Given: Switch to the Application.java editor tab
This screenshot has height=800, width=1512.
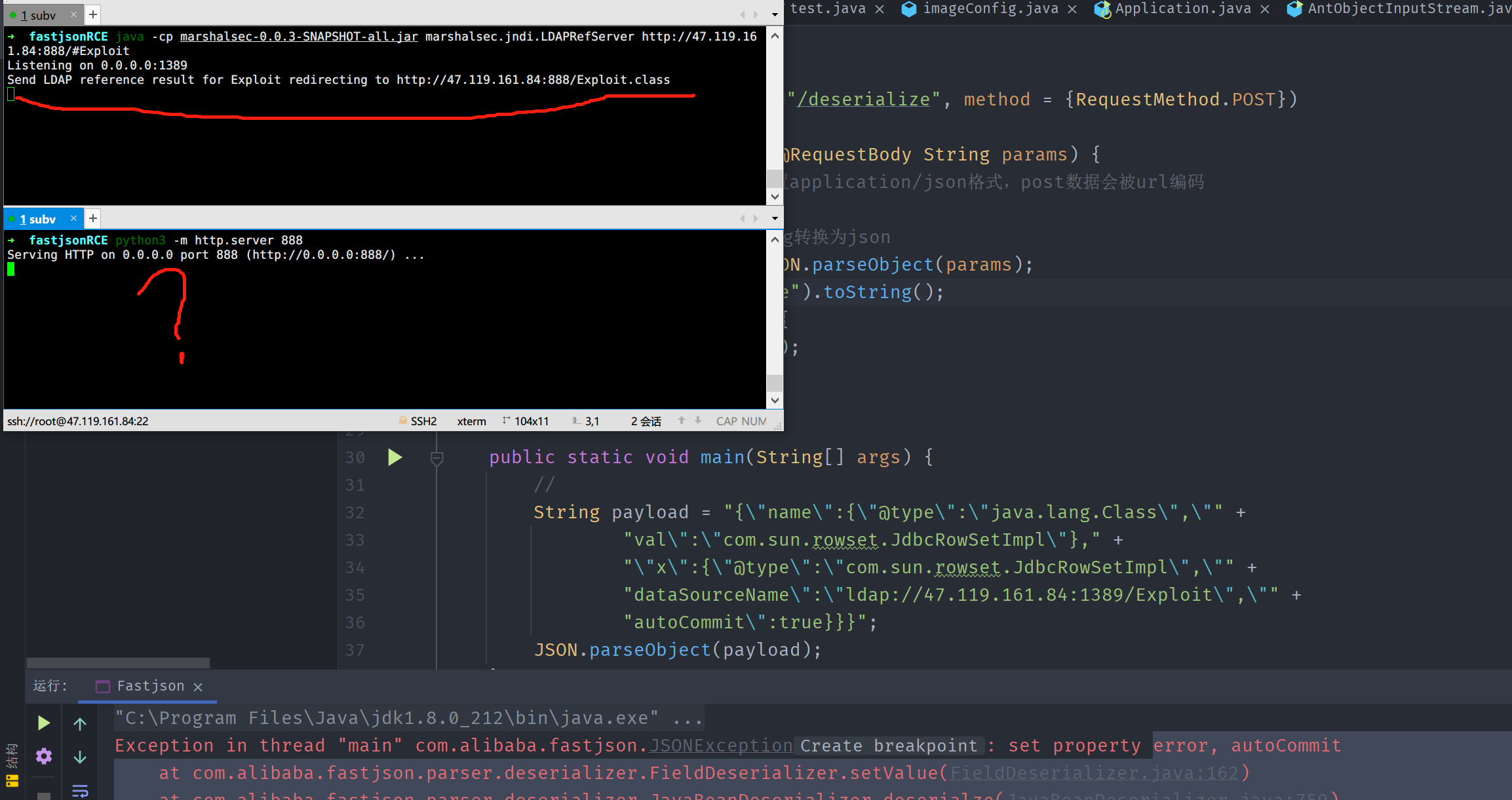Looking at the screenshot, I should pyautogui.click(x=1182, y=9).
